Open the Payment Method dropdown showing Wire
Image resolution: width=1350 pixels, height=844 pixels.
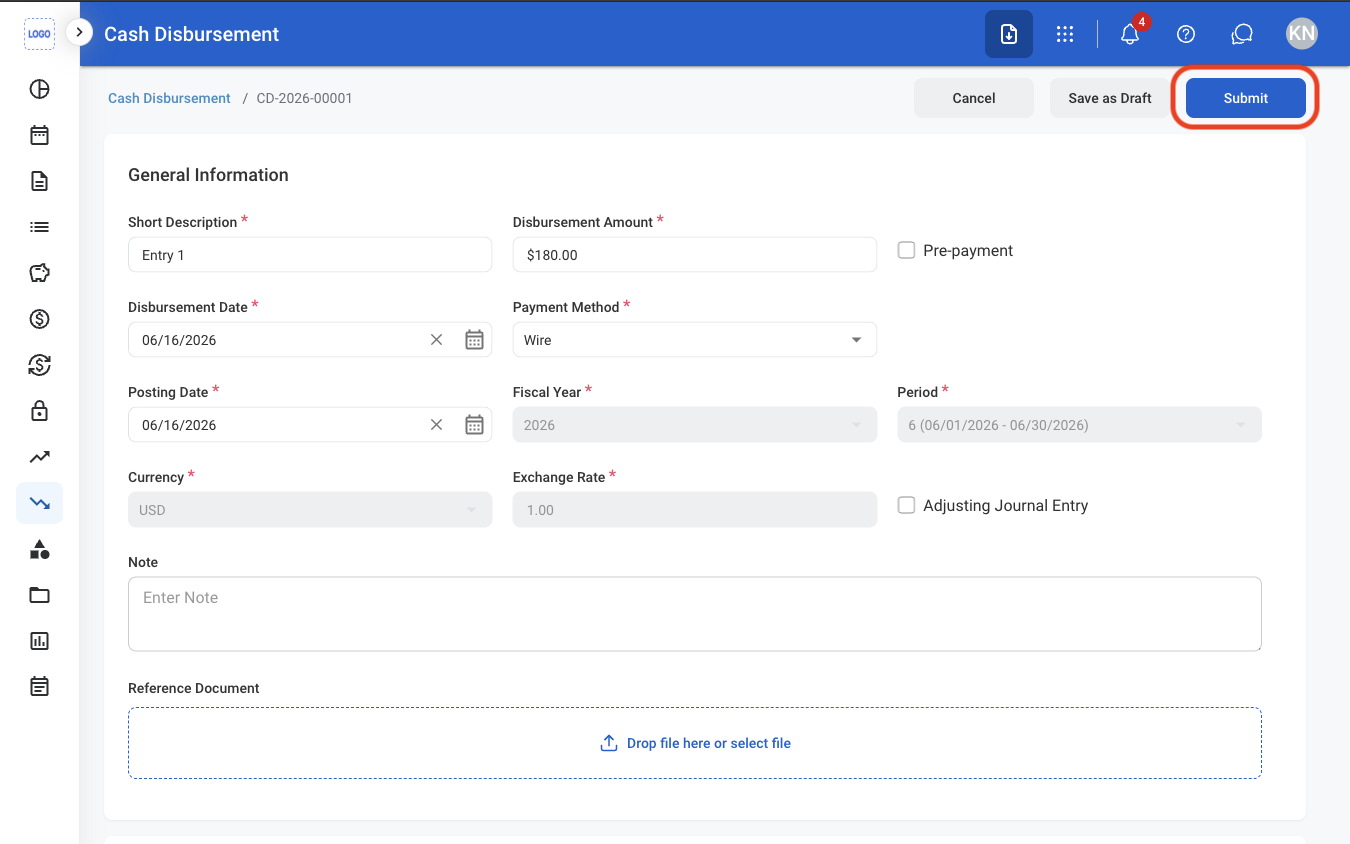[x=694, y=340]
